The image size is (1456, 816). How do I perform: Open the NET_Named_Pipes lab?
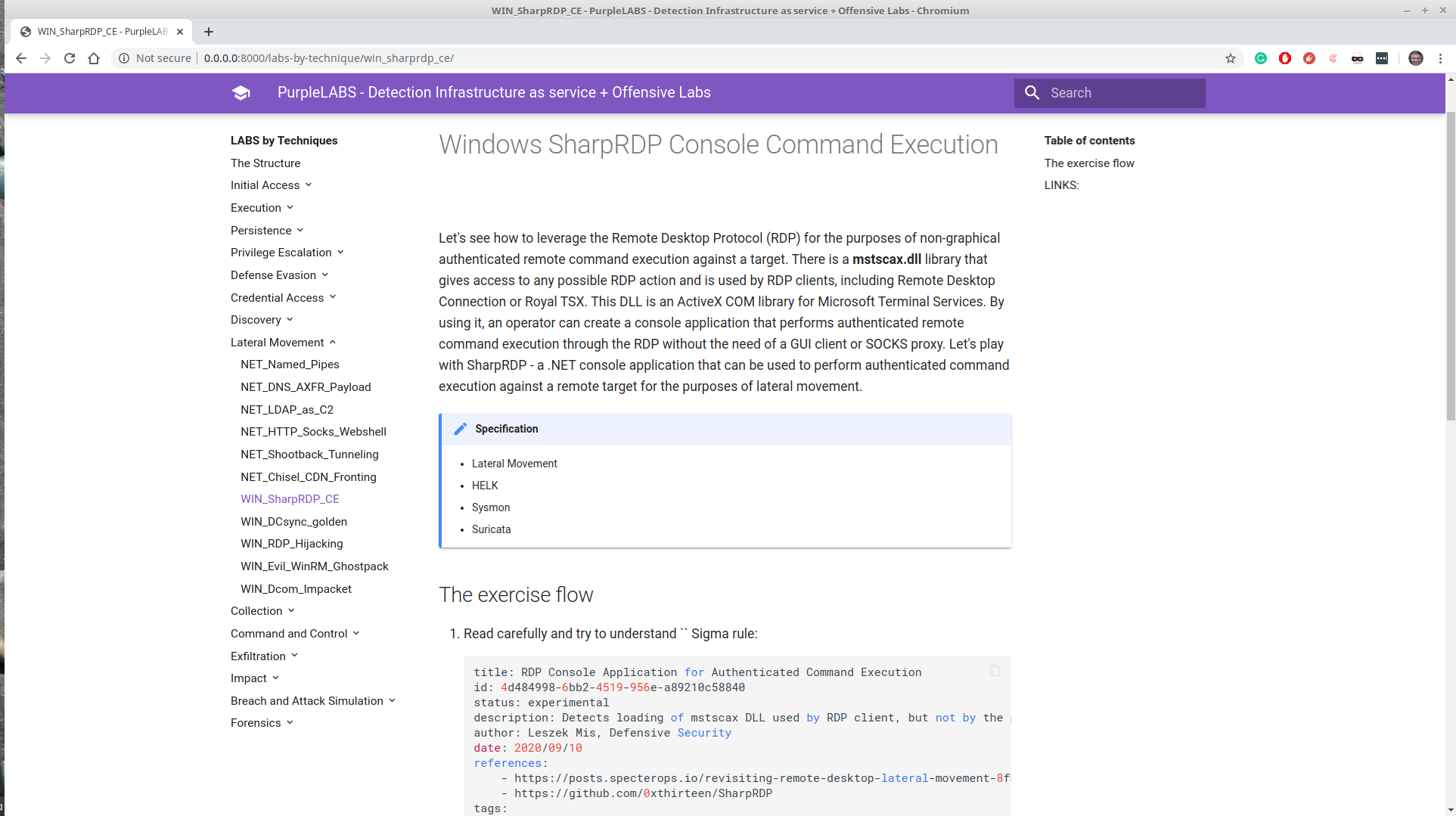click(290, 365)
